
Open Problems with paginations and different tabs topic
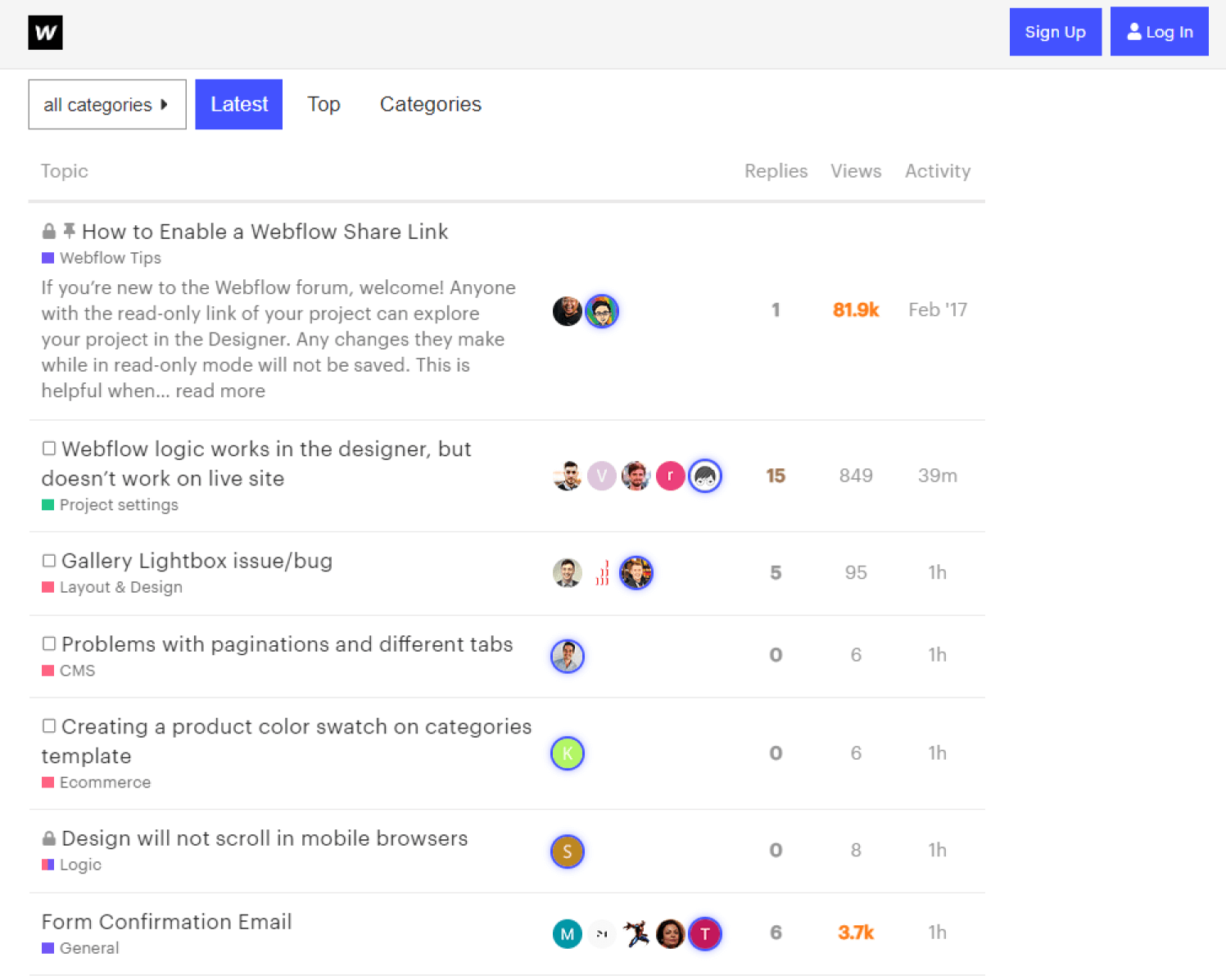click(x=287, y=644)
